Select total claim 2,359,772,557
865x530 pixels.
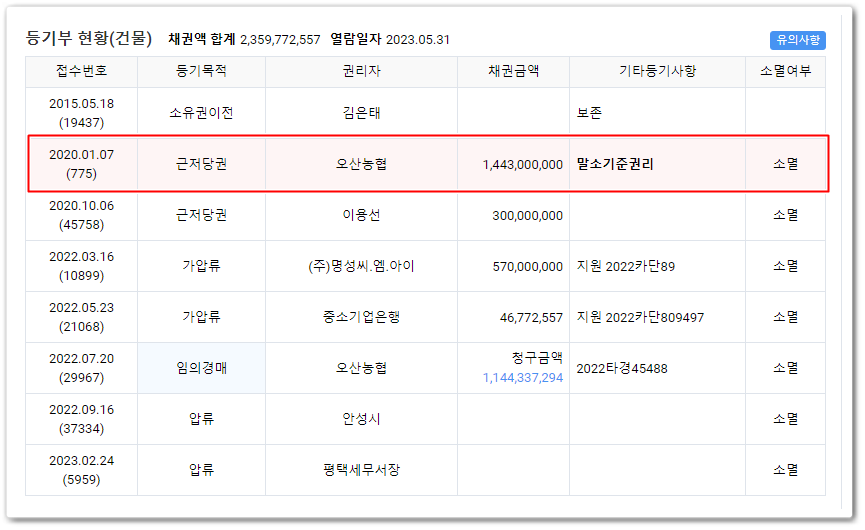[280, 40]
